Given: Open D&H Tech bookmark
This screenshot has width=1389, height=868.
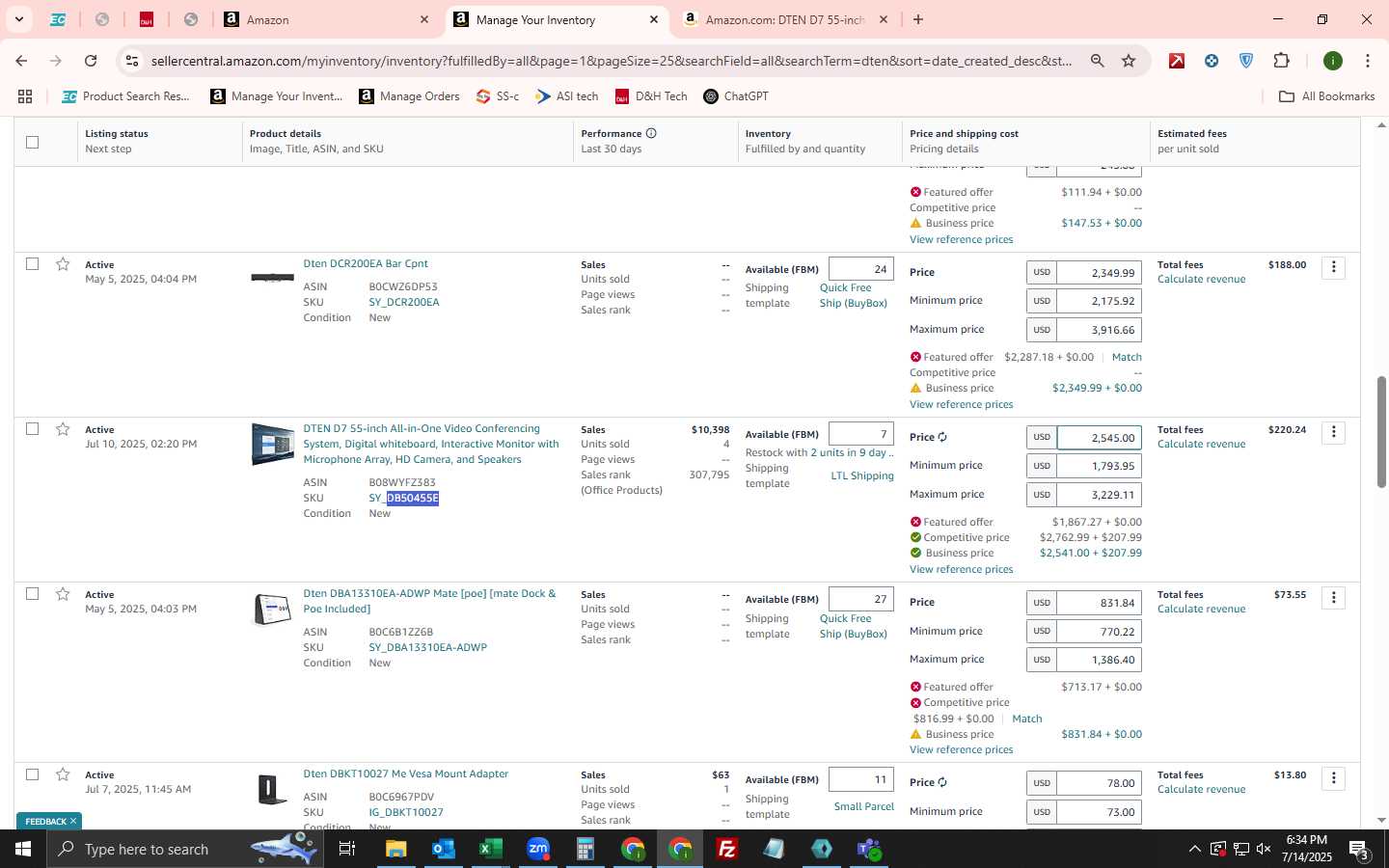Looking at the screenshot, I should [651, 96].
